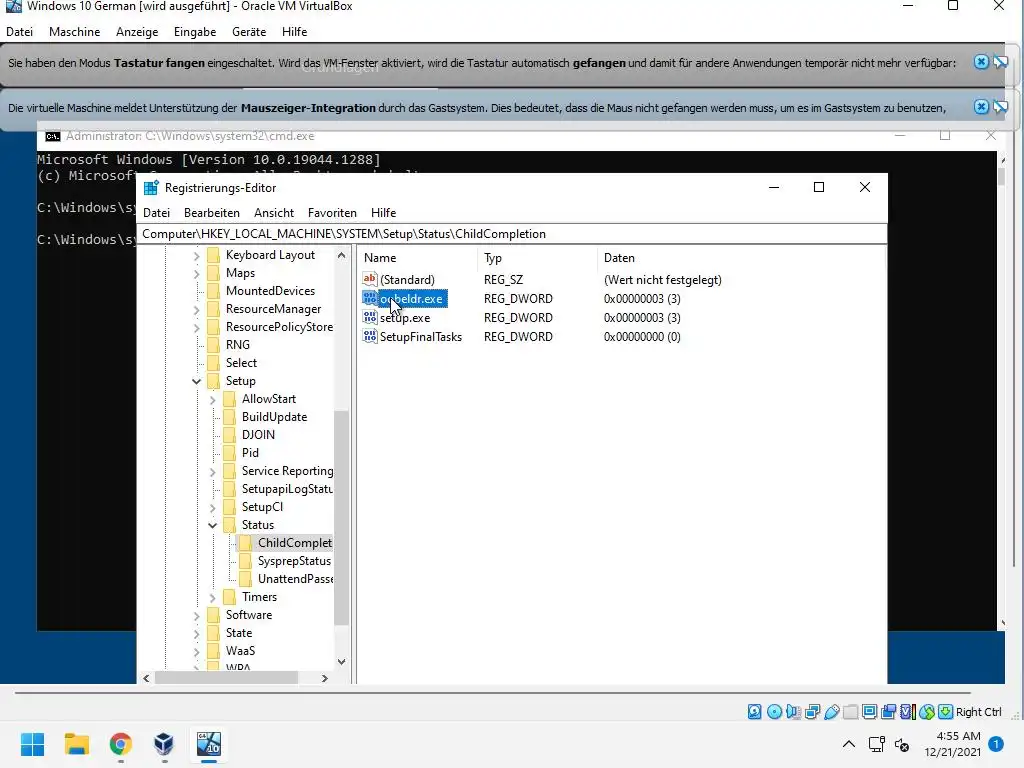Image resolution: width=1024 pixels, height=768 pixels.
Task: Click the (Standard) string value icon
Action: [x=370, y=280]
